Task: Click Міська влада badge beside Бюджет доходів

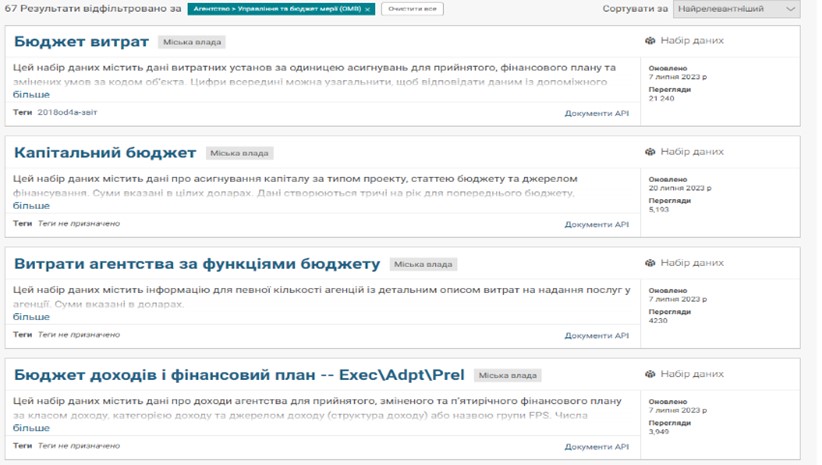Action: (x=507, y=375)
